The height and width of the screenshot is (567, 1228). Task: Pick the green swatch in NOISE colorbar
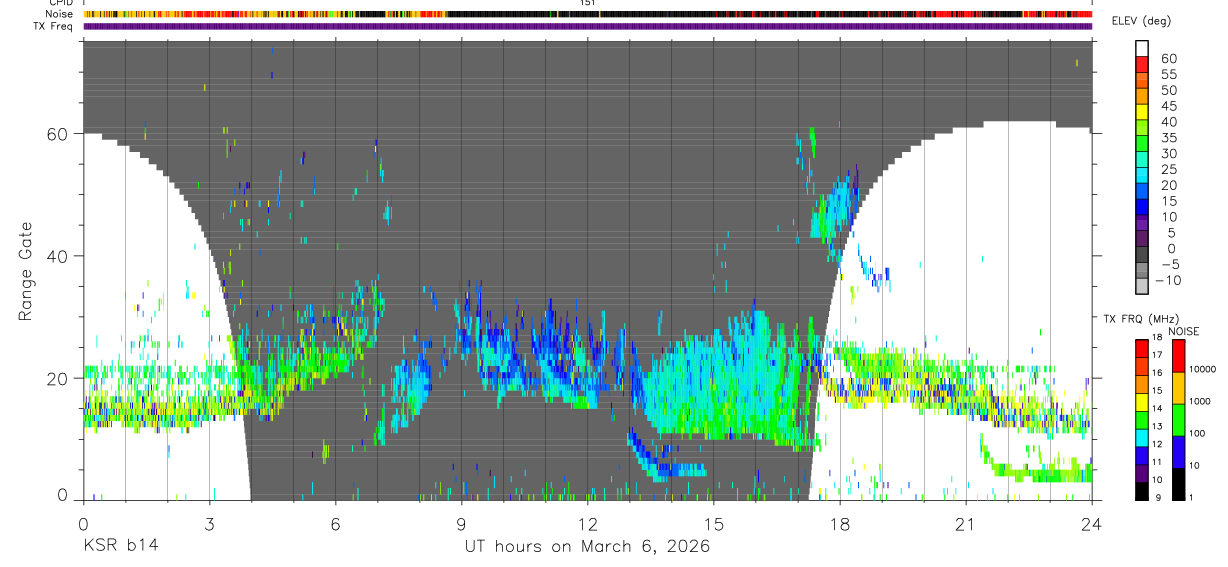[x=1180, y=419]
